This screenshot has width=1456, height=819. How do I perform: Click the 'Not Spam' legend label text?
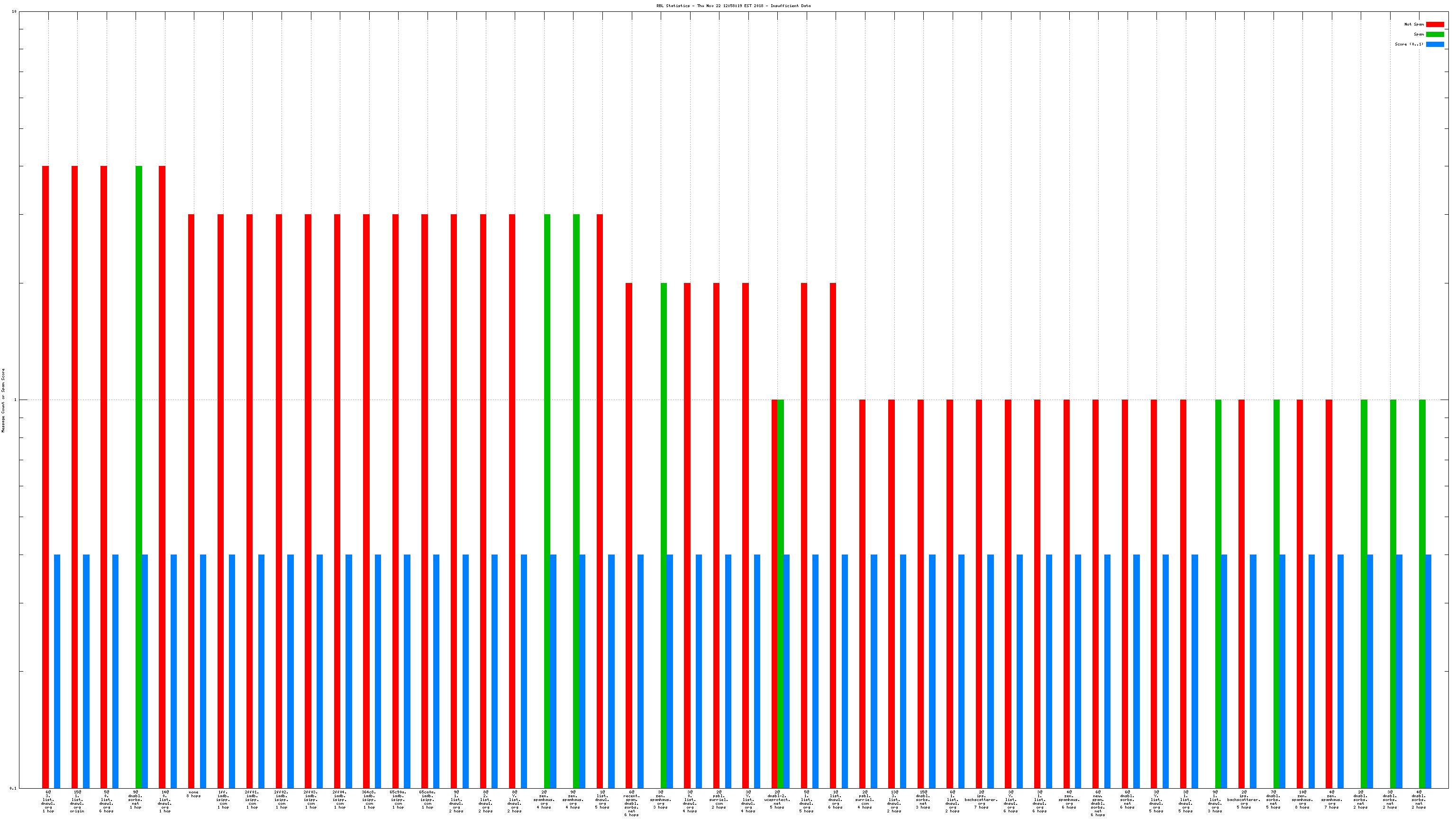tap(1414, 24)
